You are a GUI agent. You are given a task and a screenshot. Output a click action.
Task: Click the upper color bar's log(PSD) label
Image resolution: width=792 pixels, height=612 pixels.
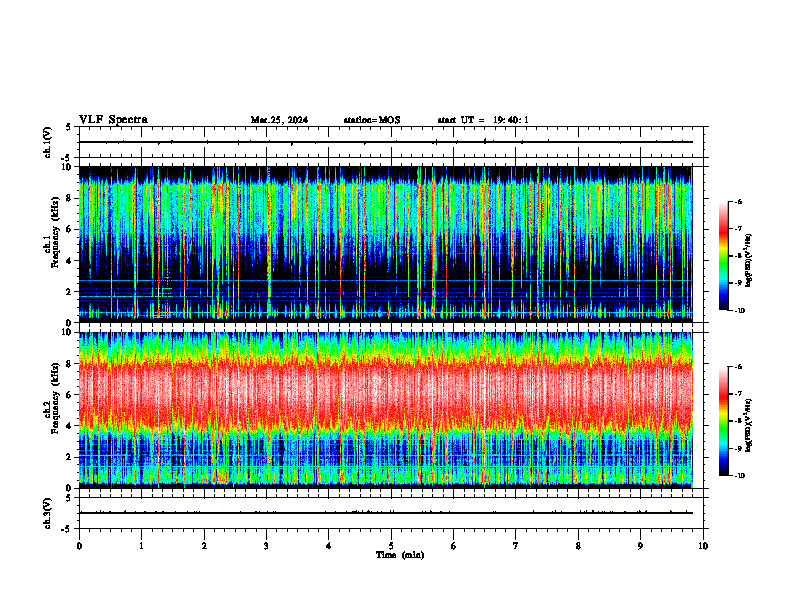(x=749, y=260)
